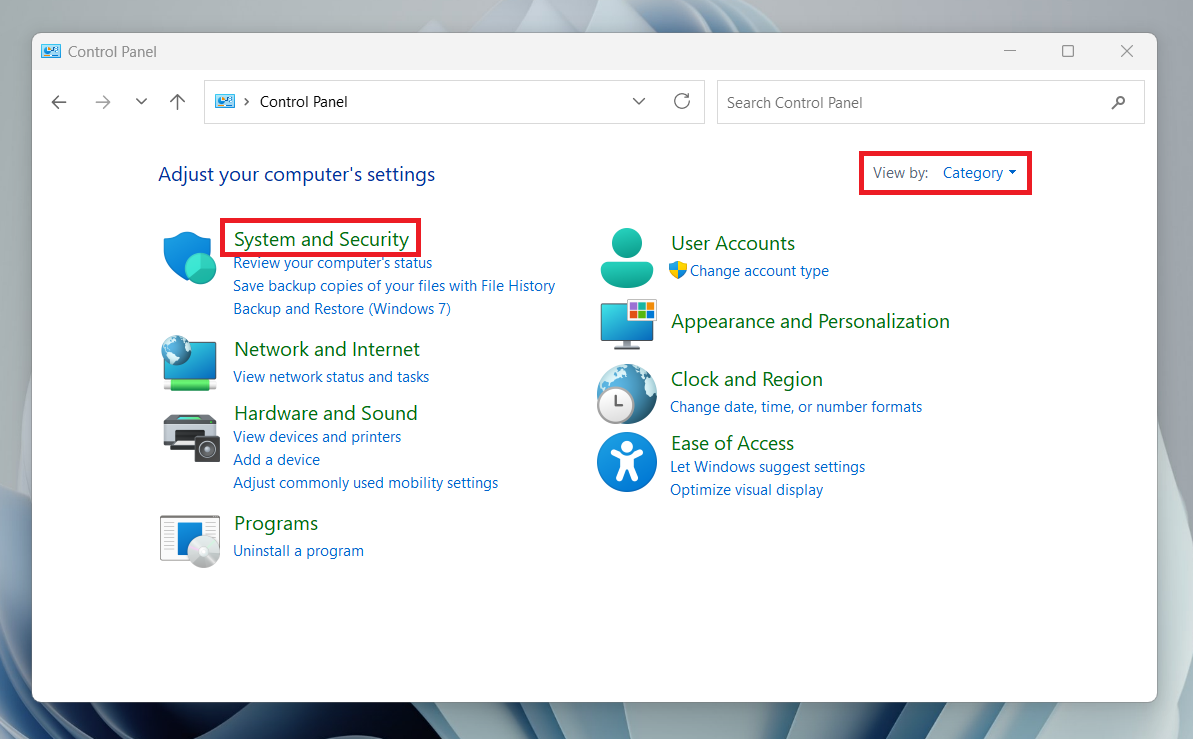Screen dimensions: 1193x739
Task: Open the Clock and Region globe icon
Action: tap(626, 393)
